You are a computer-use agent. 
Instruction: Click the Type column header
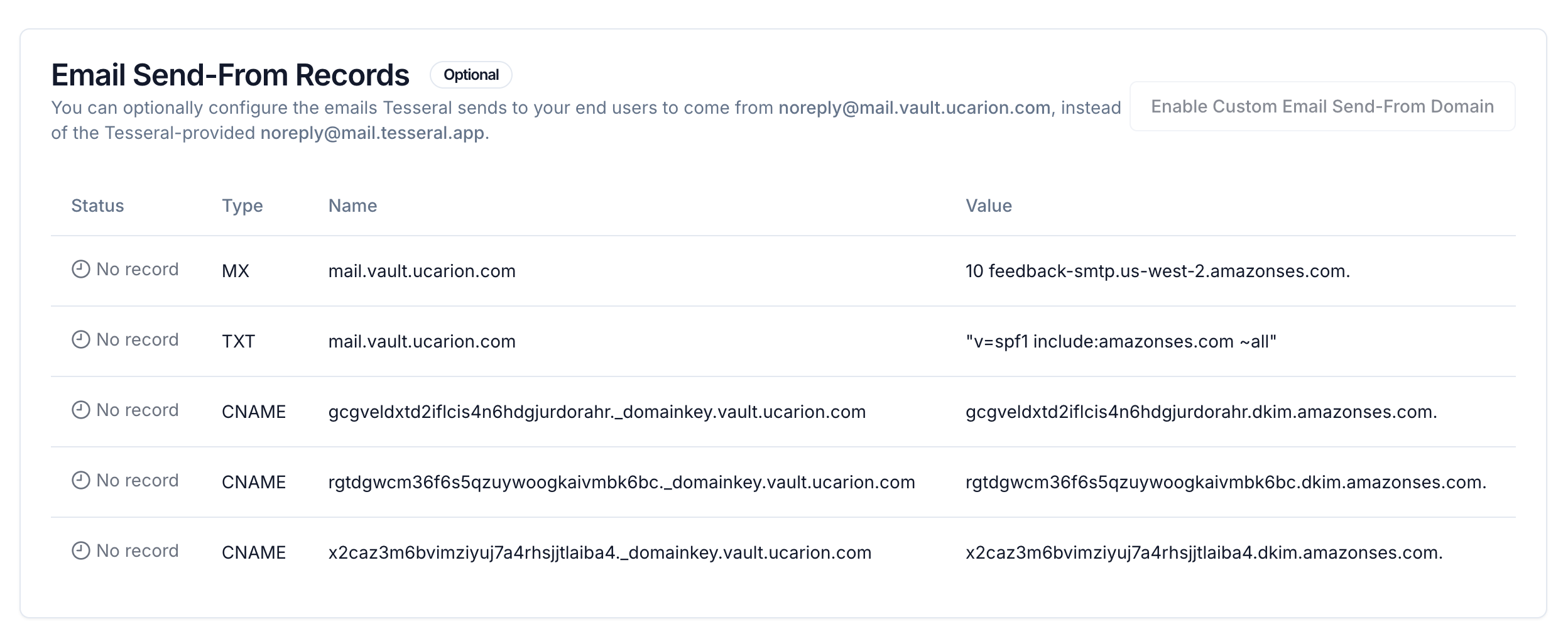tap(242, 205)
